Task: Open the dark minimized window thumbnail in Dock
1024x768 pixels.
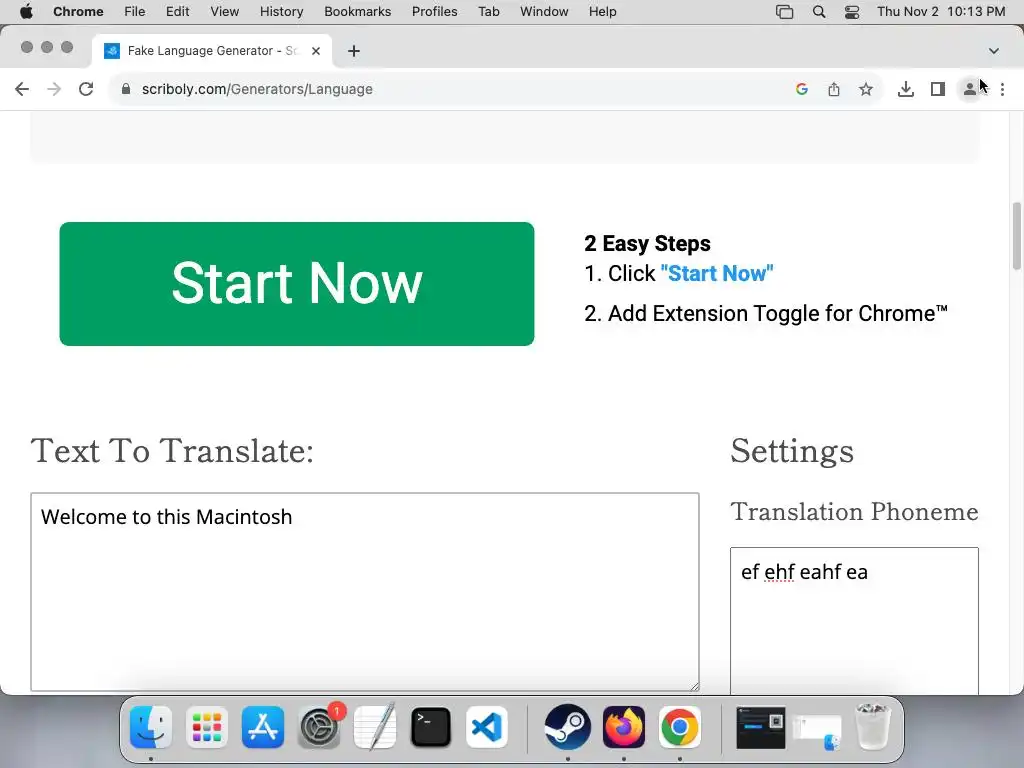Action: click(x=761, y=728)
